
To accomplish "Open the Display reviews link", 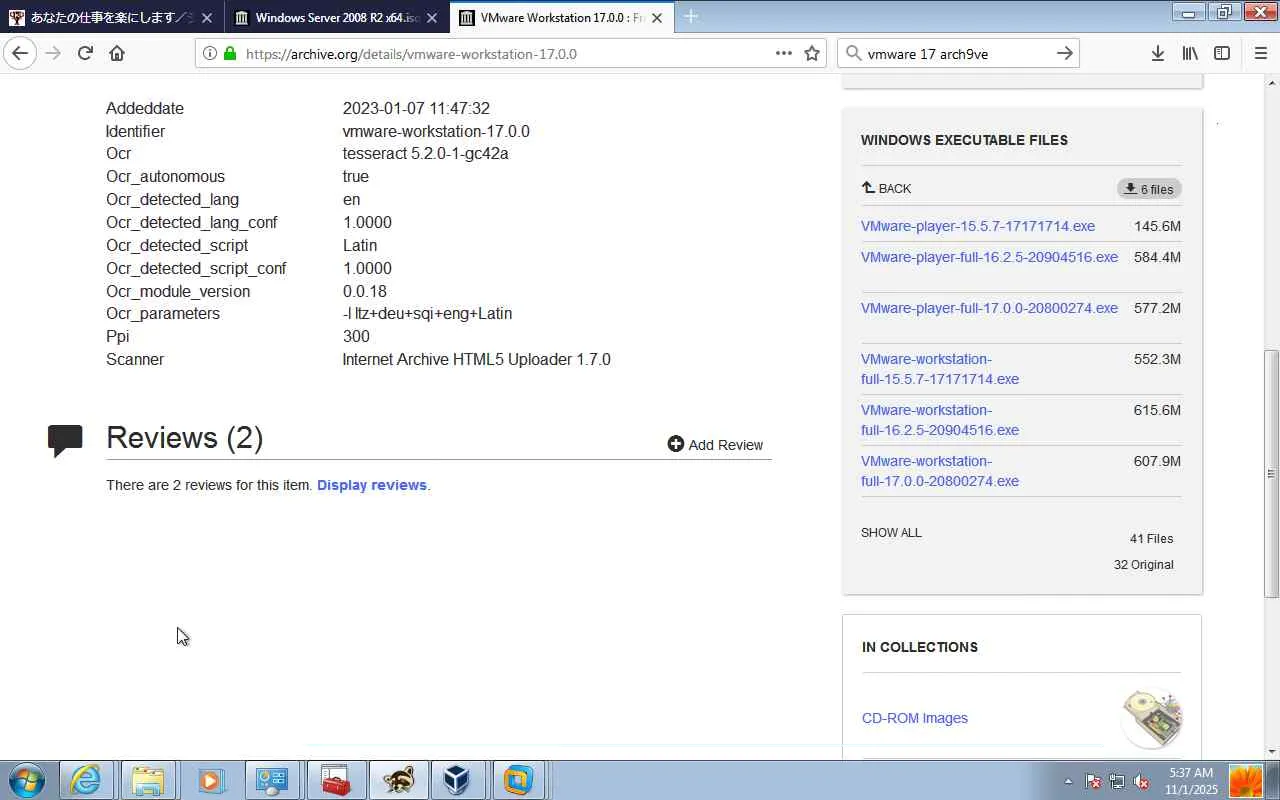I will coord(372,485).
